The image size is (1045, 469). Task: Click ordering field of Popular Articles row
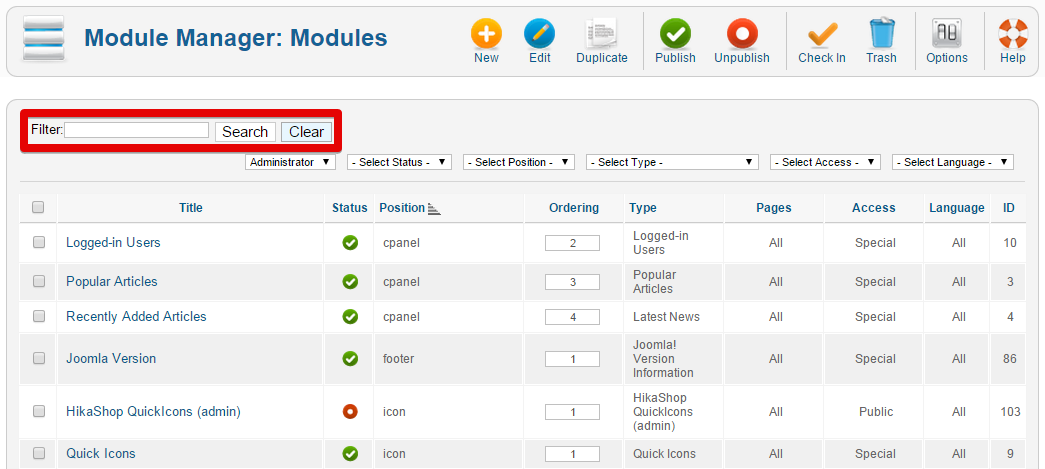click(572, 282)
